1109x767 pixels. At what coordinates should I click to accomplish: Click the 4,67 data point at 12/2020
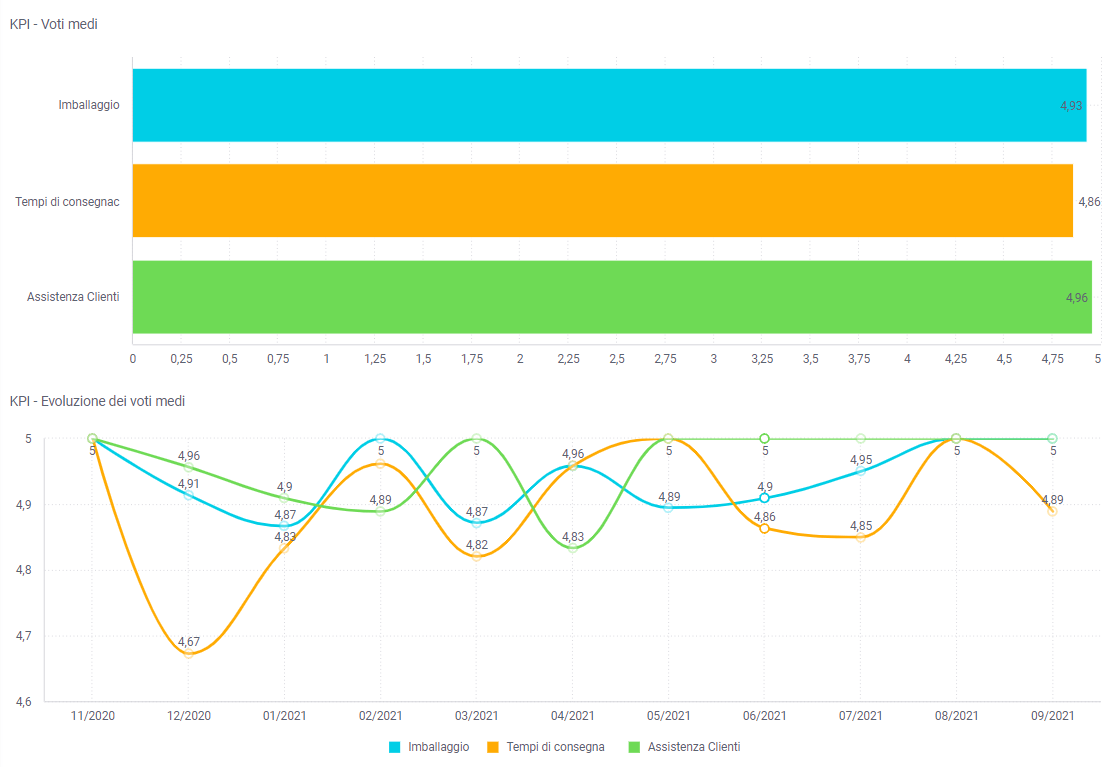pos(188,654)
